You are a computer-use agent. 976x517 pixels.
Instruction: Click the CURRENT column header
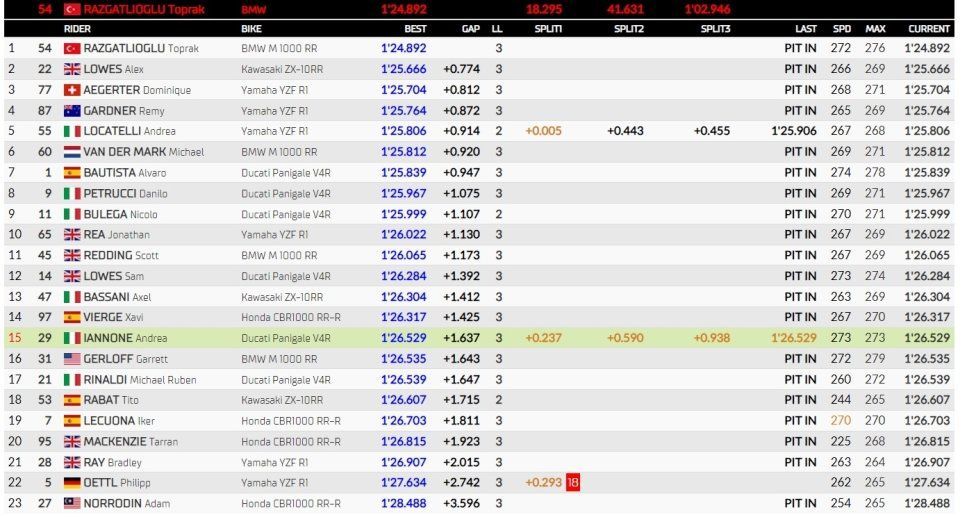tap(929, 29)
